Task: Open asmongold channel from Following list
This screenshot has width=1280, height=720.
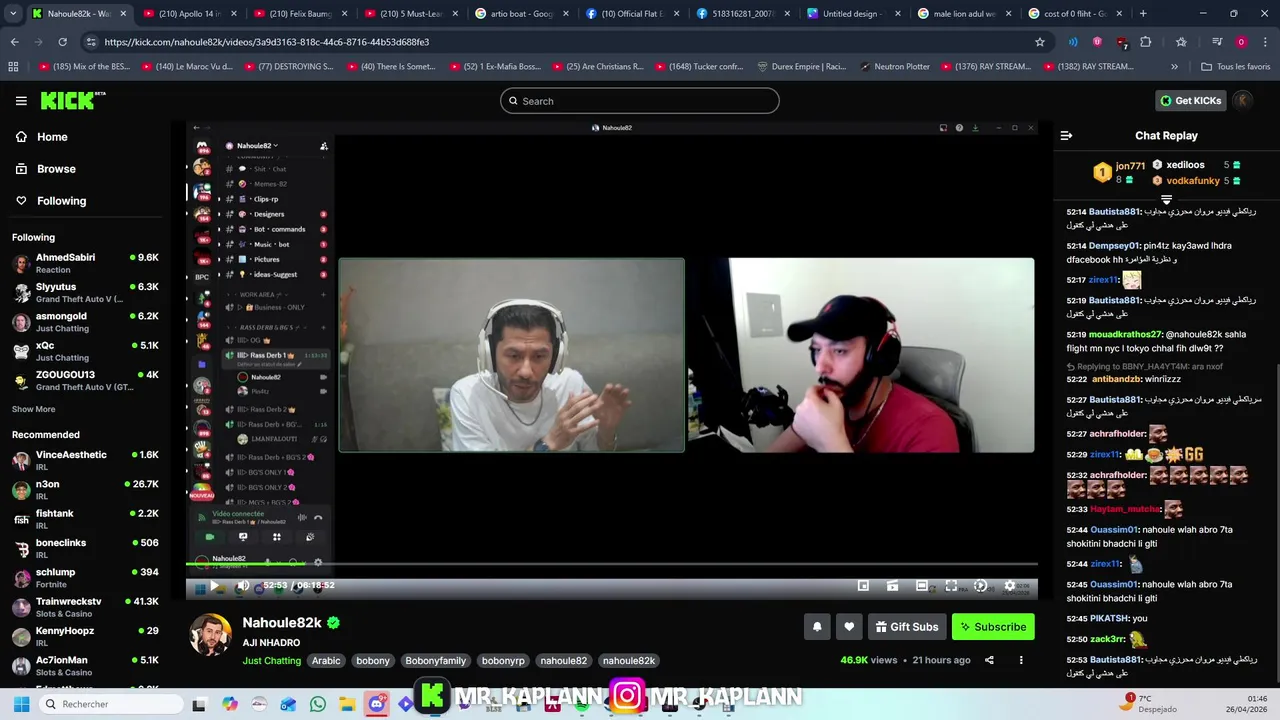Action: pyautogui.click(x=86, y=322)
